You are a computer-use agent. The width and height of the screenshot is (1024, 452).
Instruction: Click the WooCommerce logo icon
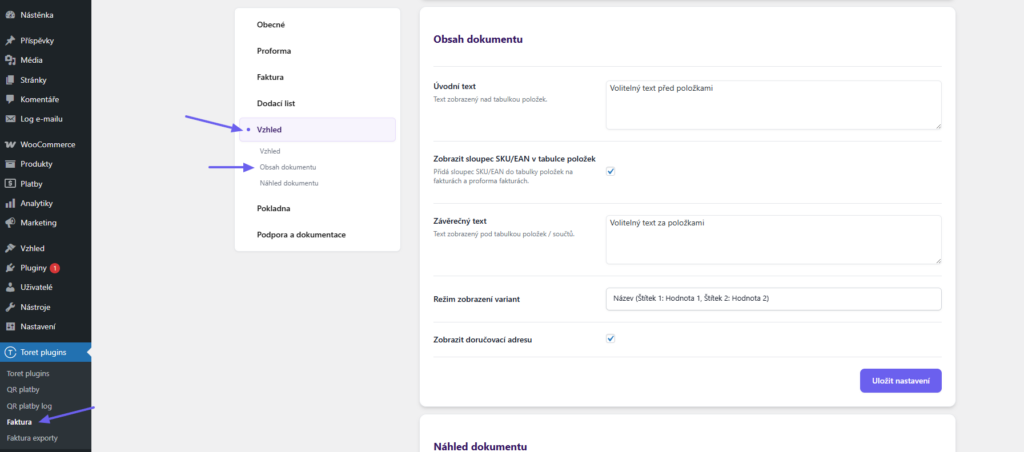[x=10, y=144]
